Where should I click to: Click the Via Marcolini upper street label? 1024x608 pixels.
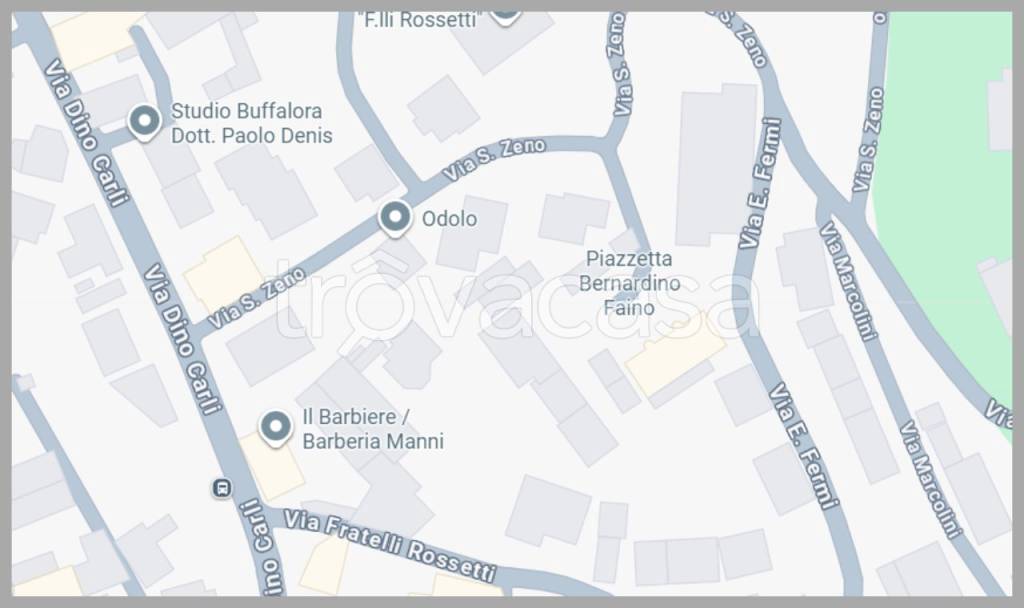click(848, 281)
